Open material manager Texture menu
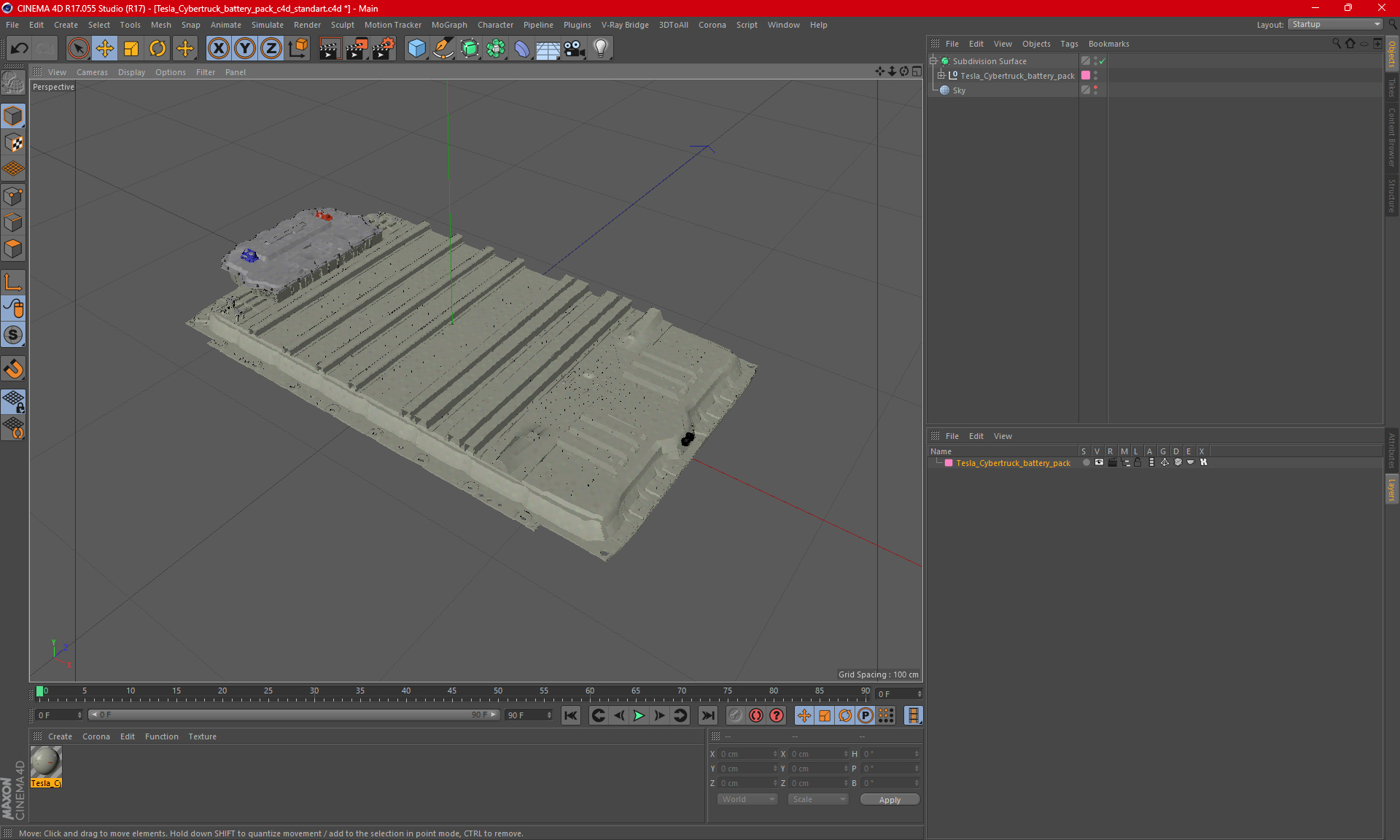Viewport: 1400px width, 840px height. click(202, 736)
